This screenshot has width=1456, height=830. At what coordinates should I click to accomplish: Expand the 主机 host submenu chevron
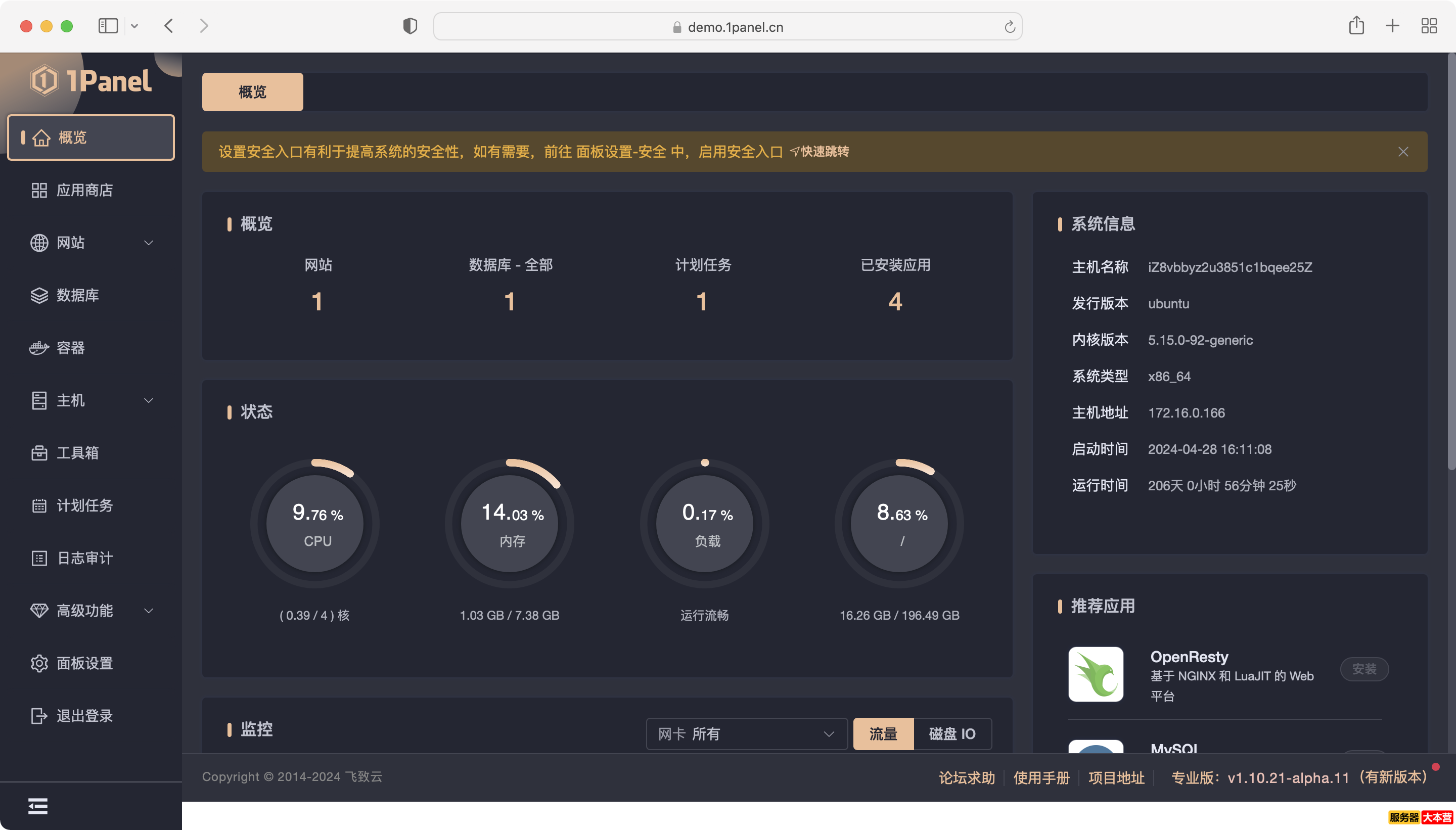click(x=149, y=401)
